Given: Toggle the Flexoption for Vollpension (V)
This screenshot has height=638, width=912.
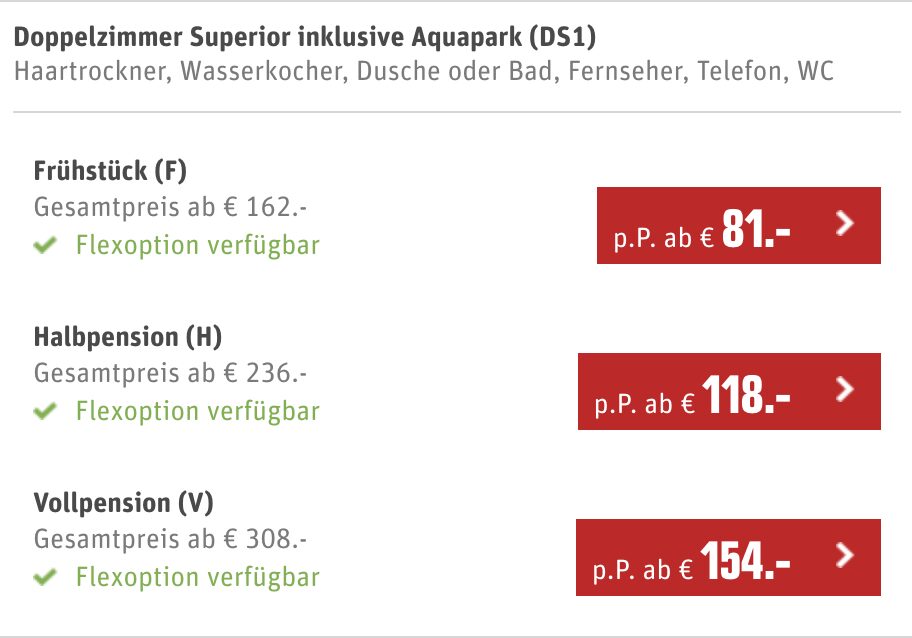Looking at the screenshot, I should (x=195, y=576).
